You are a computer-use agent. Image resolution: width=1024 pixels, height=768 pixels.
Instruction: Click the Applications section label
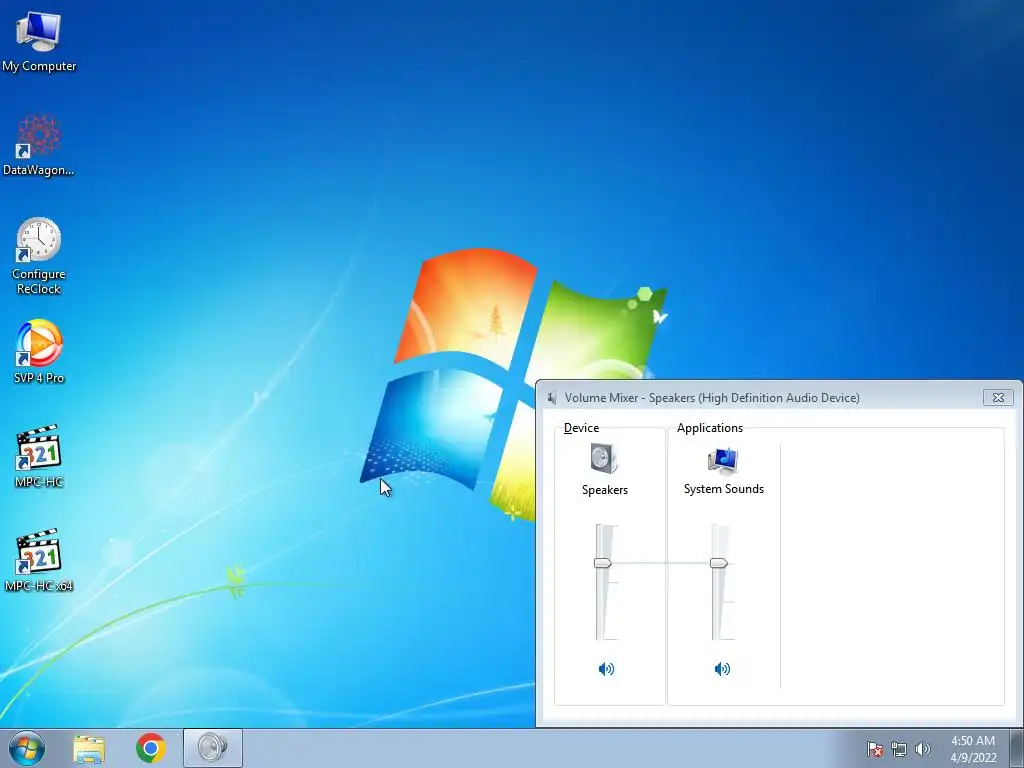coord(710,428)
